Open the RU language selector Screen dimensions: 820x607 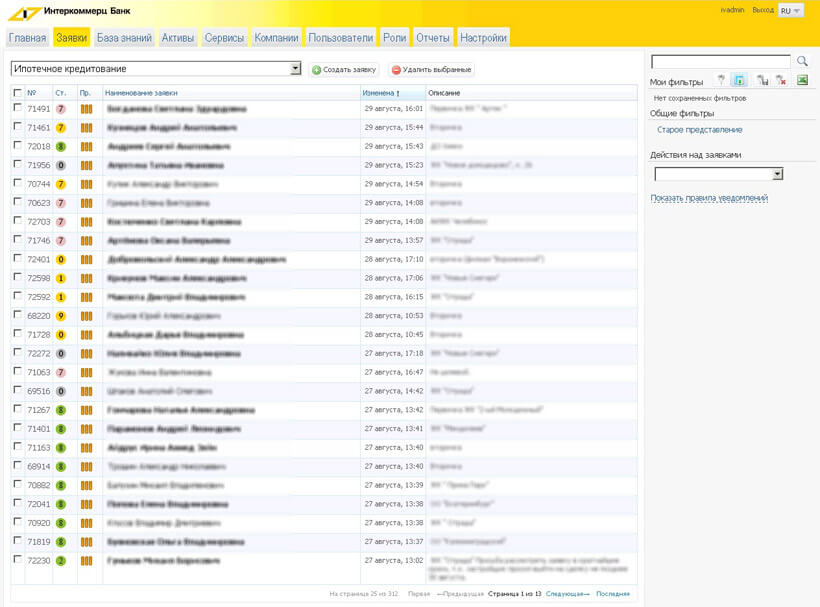[790, 10]
